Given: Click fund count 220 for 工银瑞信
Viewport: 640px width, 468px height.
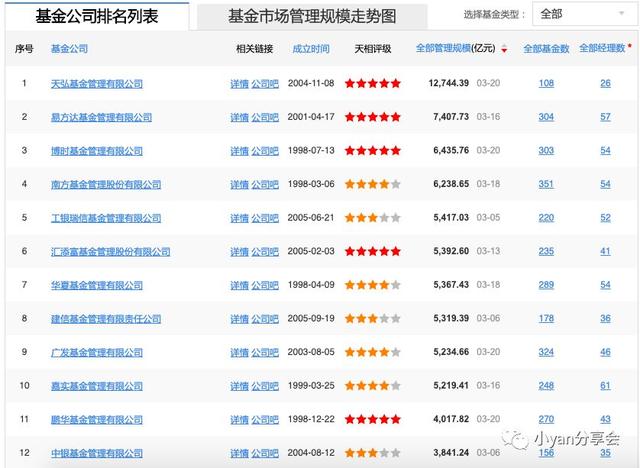Looking at the screenshot, I should [x=546, y=218].
